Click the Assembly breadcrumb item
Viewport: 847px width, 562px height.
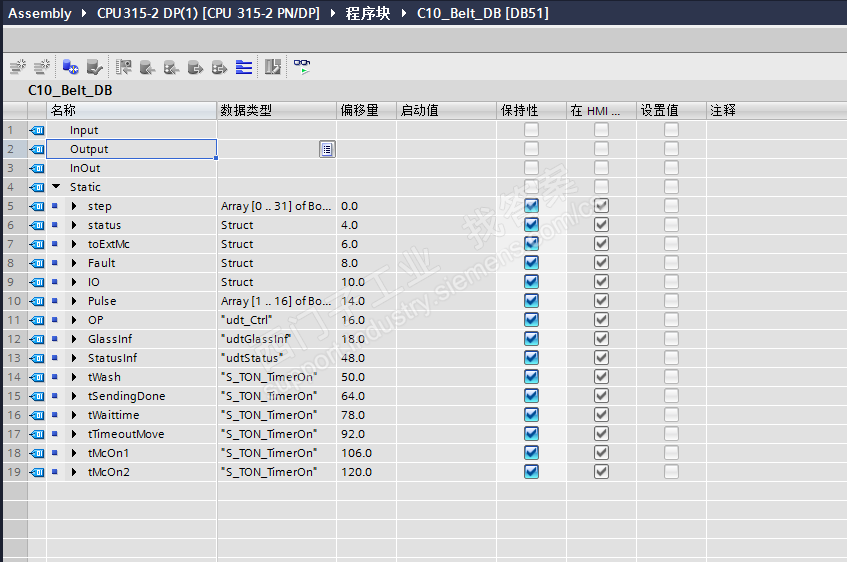coord(40,13)
